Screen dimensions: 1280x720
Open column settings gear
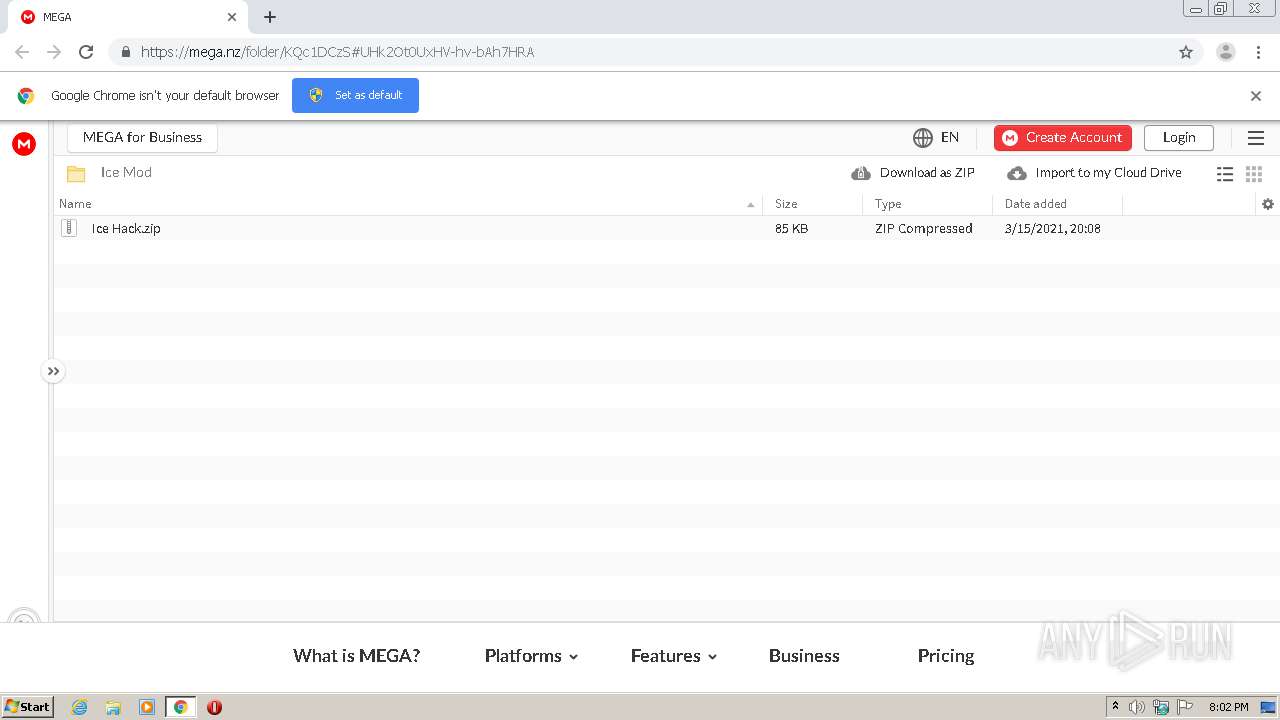pos(1268,204)
